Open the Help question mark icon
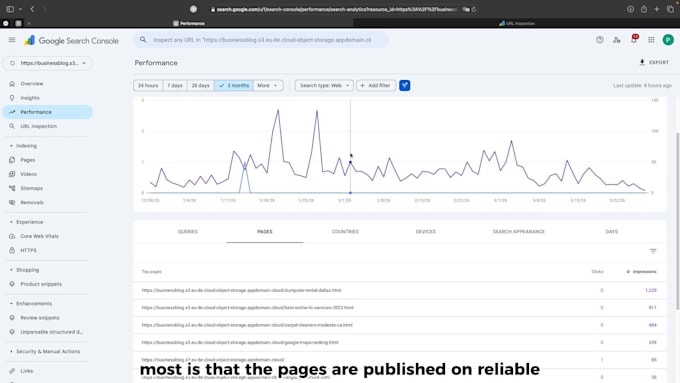The height and width of the screenshot is (383, 680). [599, 40]
